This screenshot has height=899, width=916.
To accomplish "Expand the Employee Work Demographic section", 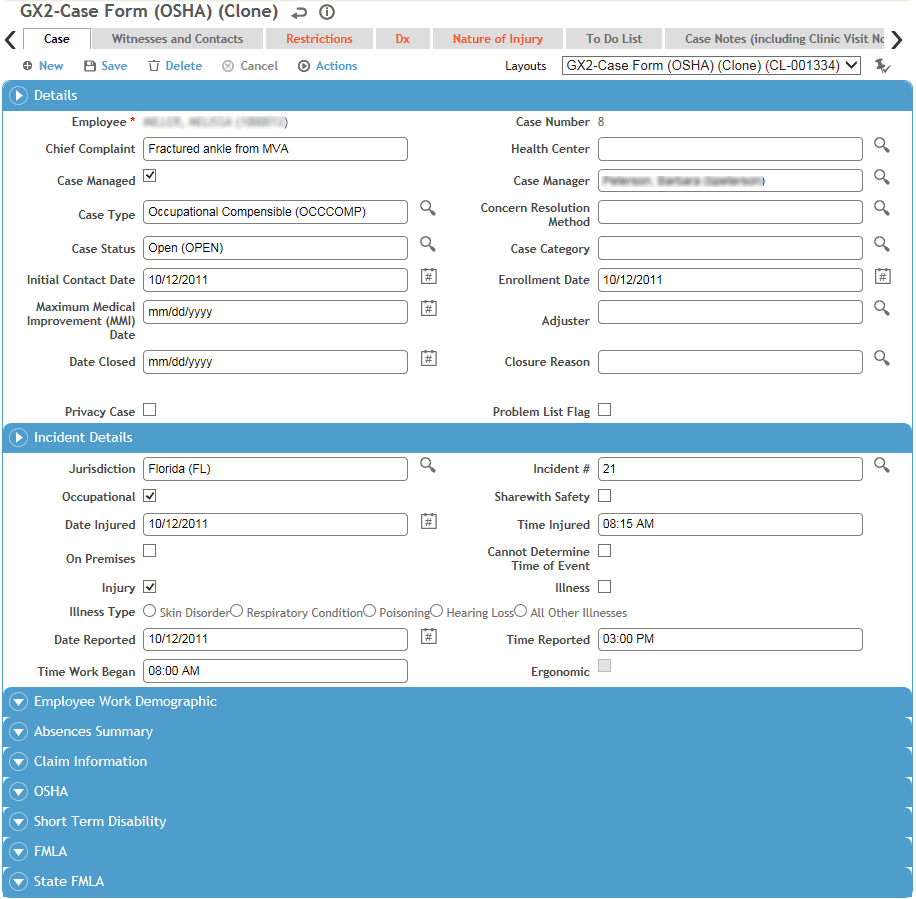I will coord(18,702).
